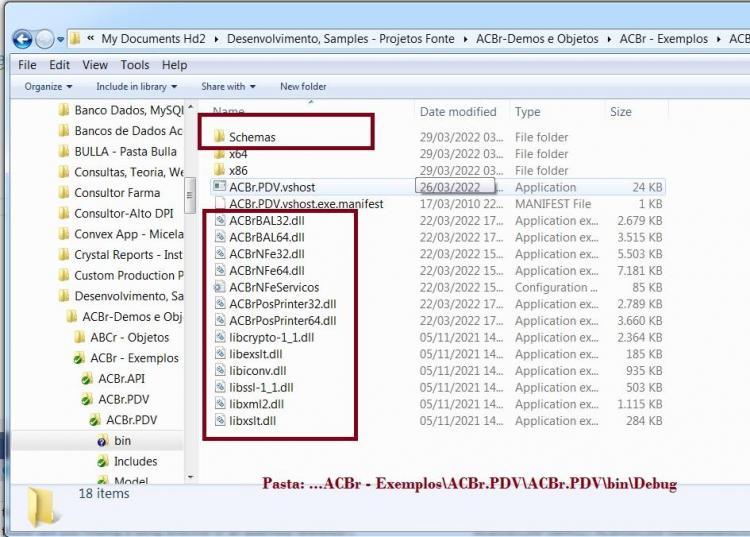Select the bin folder in tree
The height and width of the screenshot is (537, 750).
point(114,441)
